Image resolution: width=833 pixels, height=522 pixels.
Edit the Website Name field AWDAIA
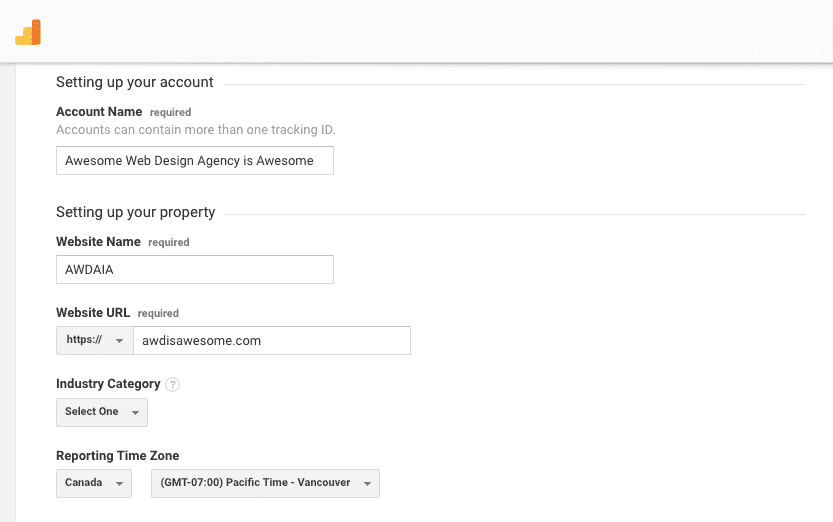click(195, 269)
